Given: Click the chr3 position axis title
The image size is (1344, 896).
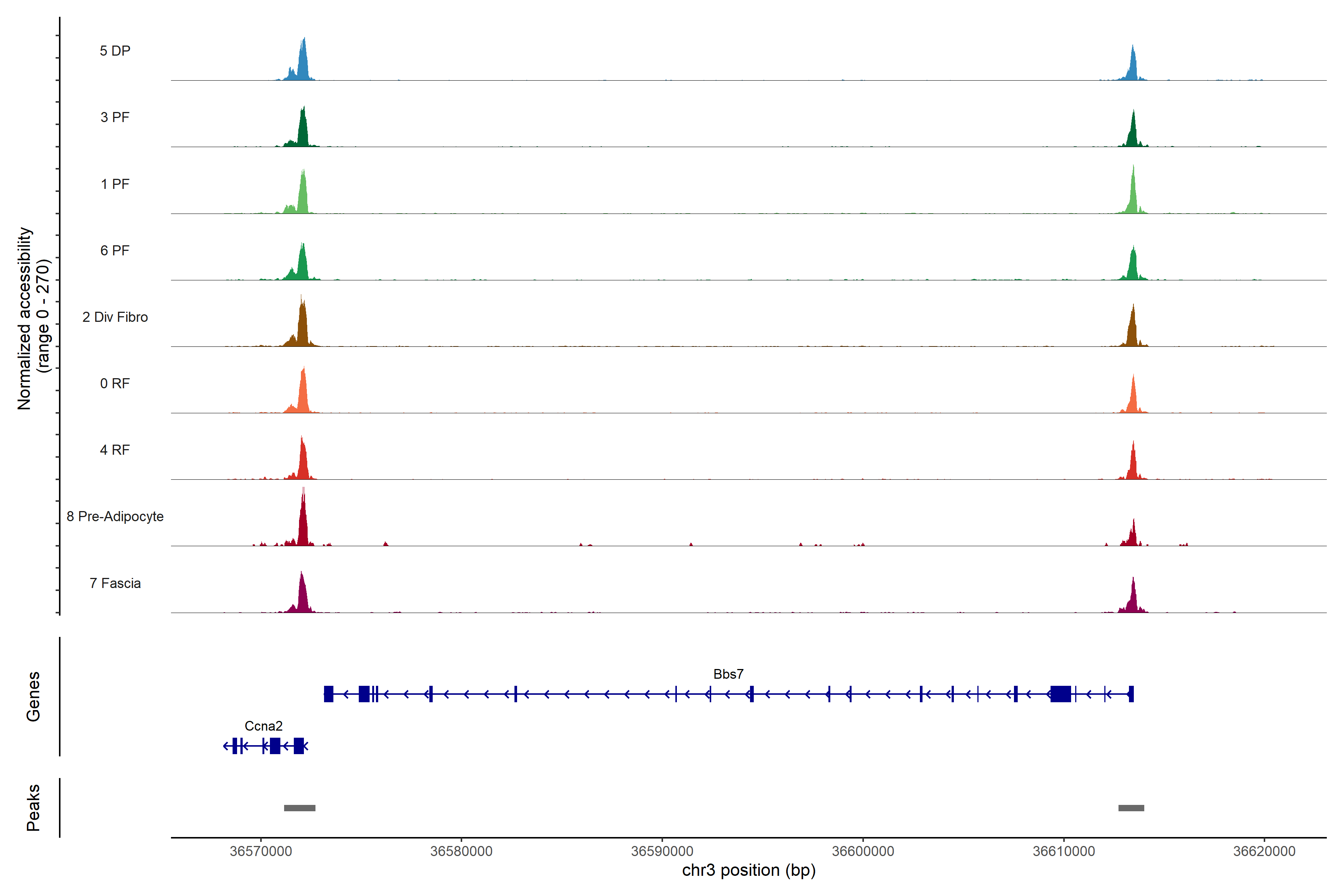Looking at the screenshot, I should [749, 871].
